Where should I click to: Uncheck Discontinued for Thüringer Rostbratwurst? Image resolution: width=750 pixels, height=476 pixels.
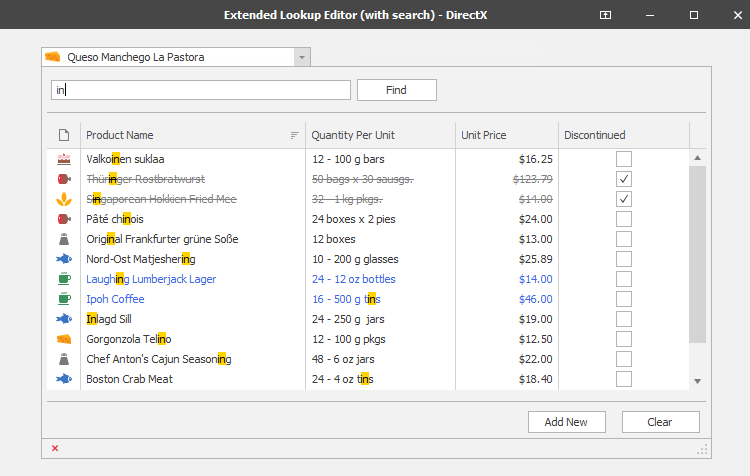pos(624,179)
